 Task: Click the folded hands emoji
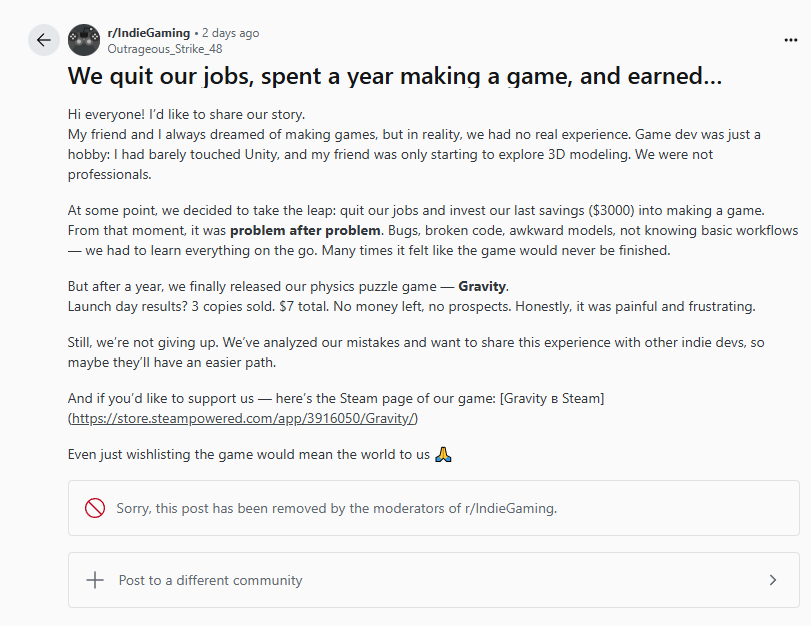tap(445, 454)
